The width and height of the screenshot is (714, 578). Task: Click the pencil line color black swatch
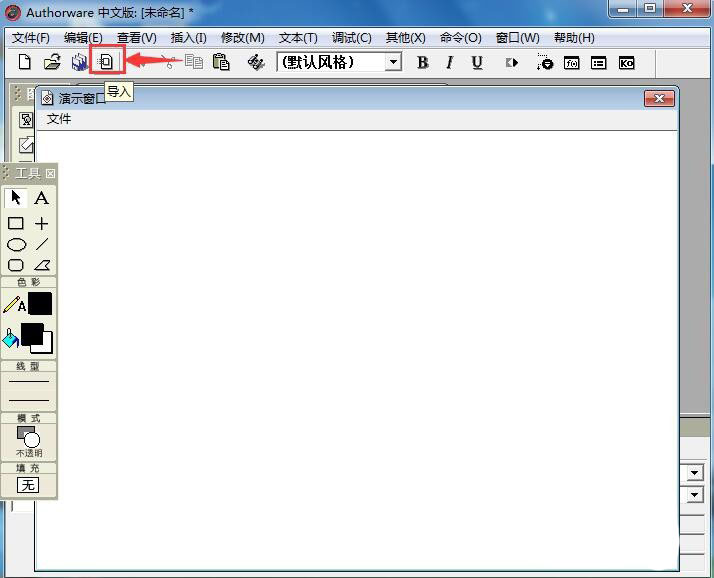click(40, 304)
